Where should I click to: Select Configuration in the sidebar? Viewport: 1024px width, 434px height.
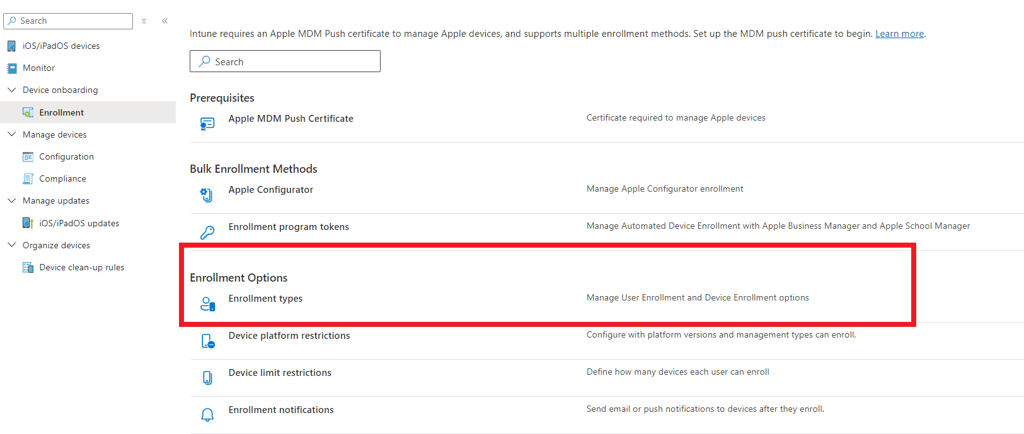tap(66, 157)
